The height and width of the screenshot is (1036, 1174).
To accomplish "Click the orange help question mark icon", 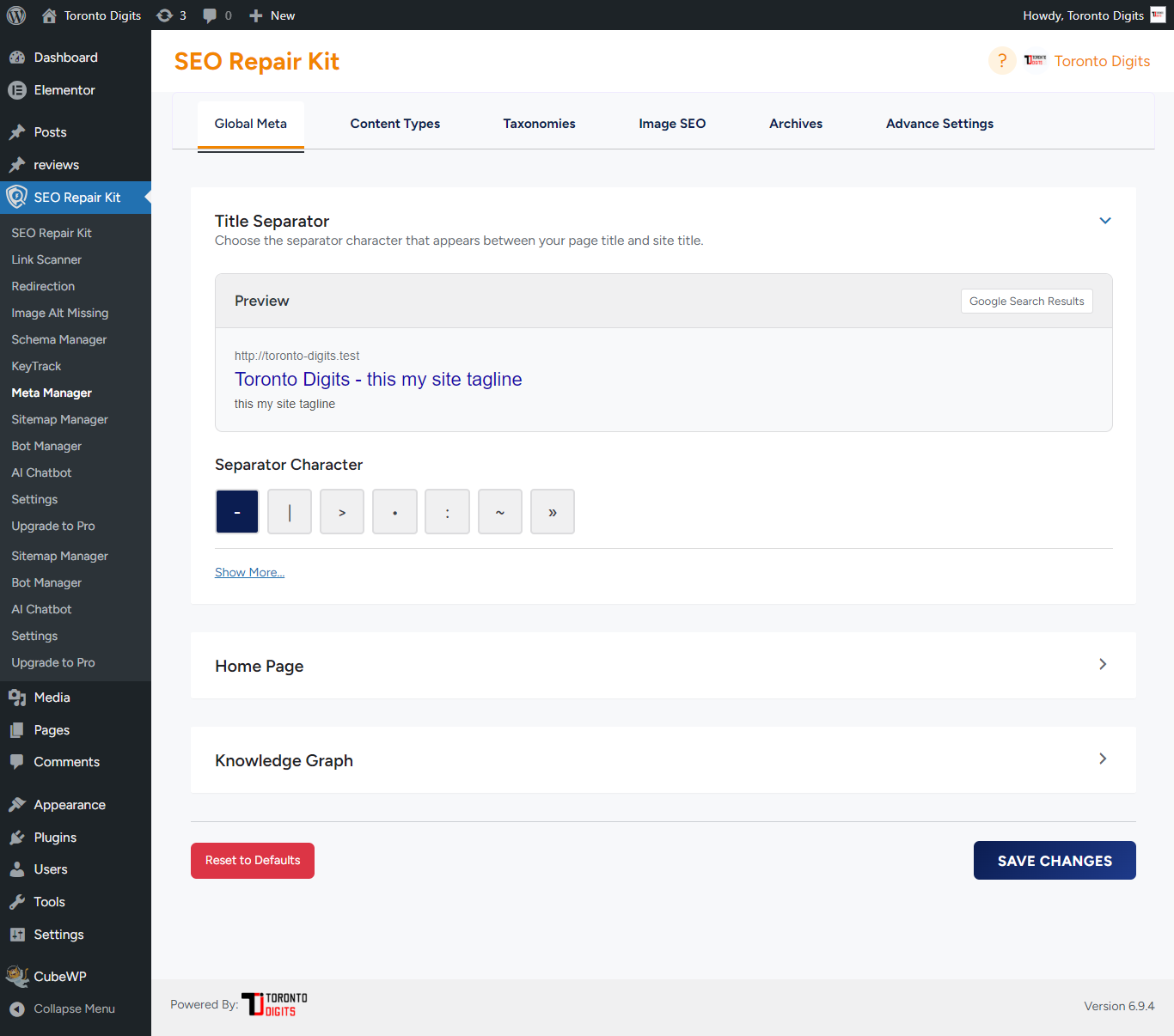I will coord(1001,61).
